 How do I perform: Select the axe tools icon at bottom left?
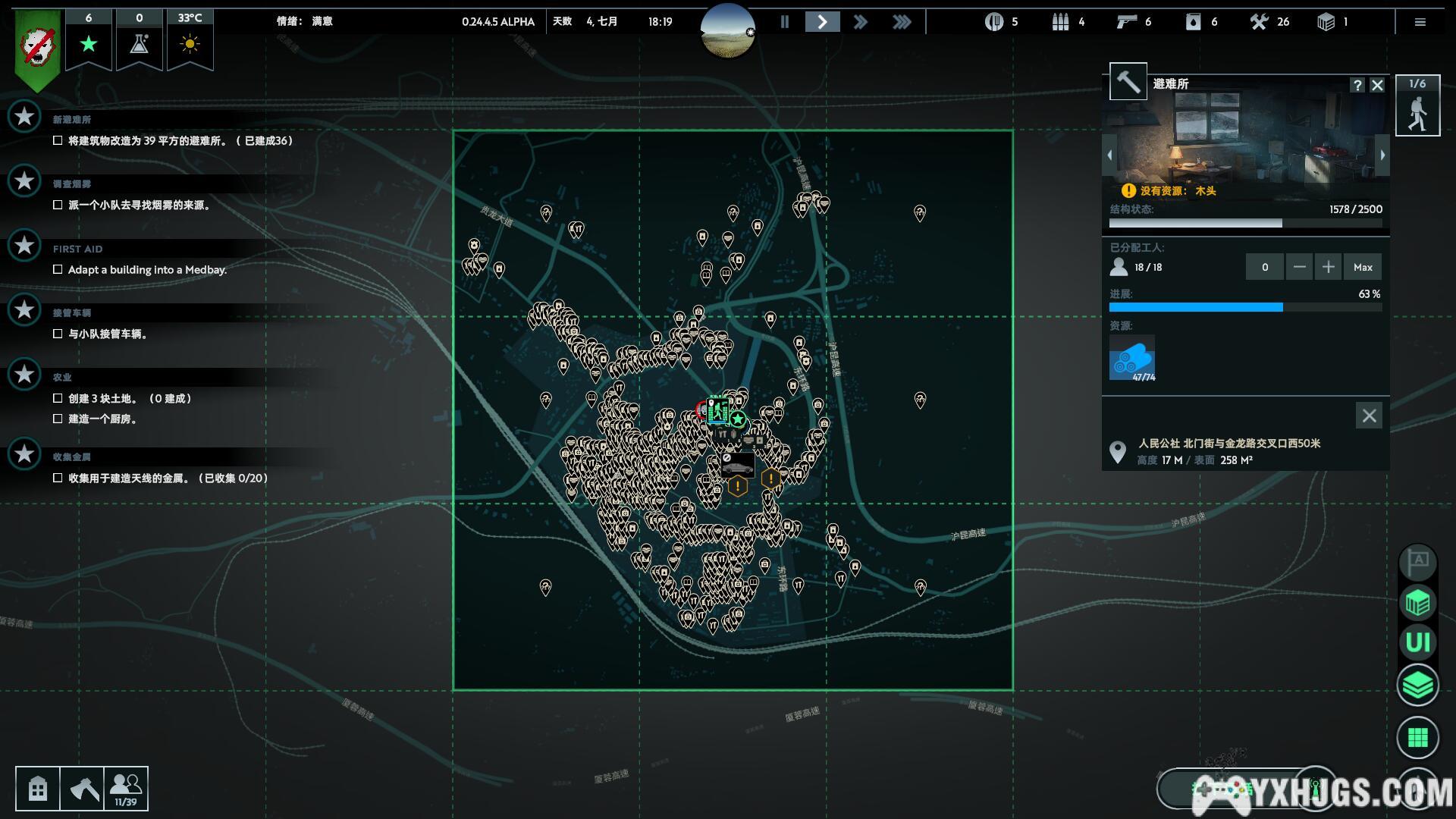(83, 789)
